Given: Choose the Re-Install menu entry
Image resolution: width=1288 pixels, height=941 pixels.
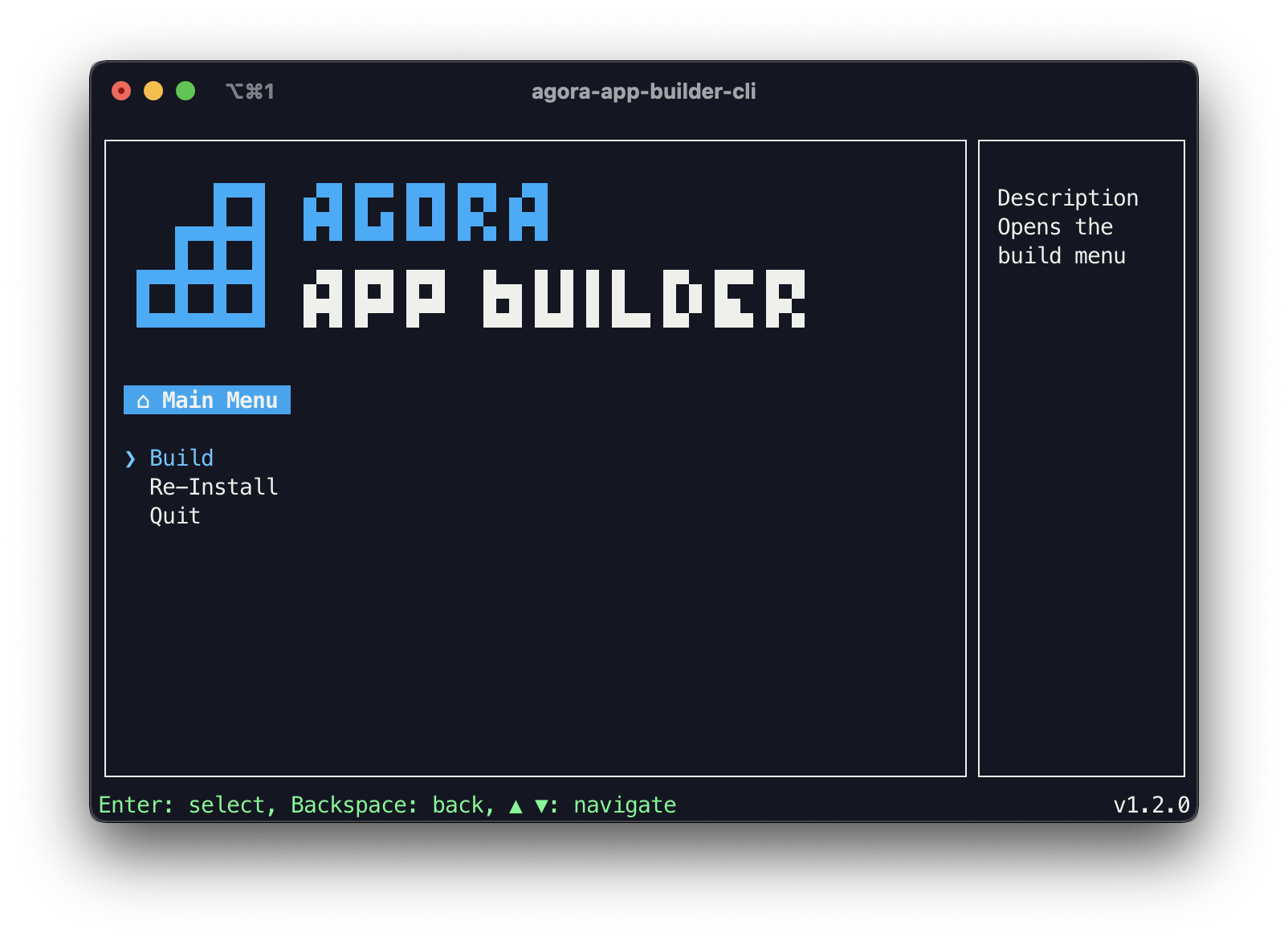Looking at the screenshot, I should pos(214,487).
